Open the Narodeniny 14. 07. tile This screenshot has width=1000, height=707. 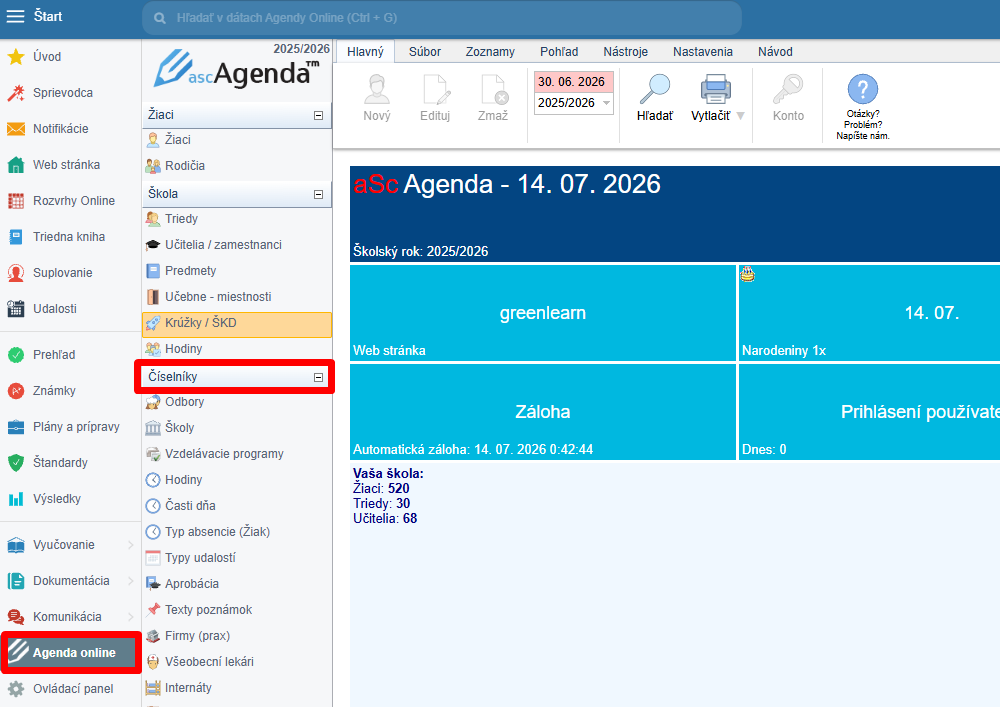869,313
